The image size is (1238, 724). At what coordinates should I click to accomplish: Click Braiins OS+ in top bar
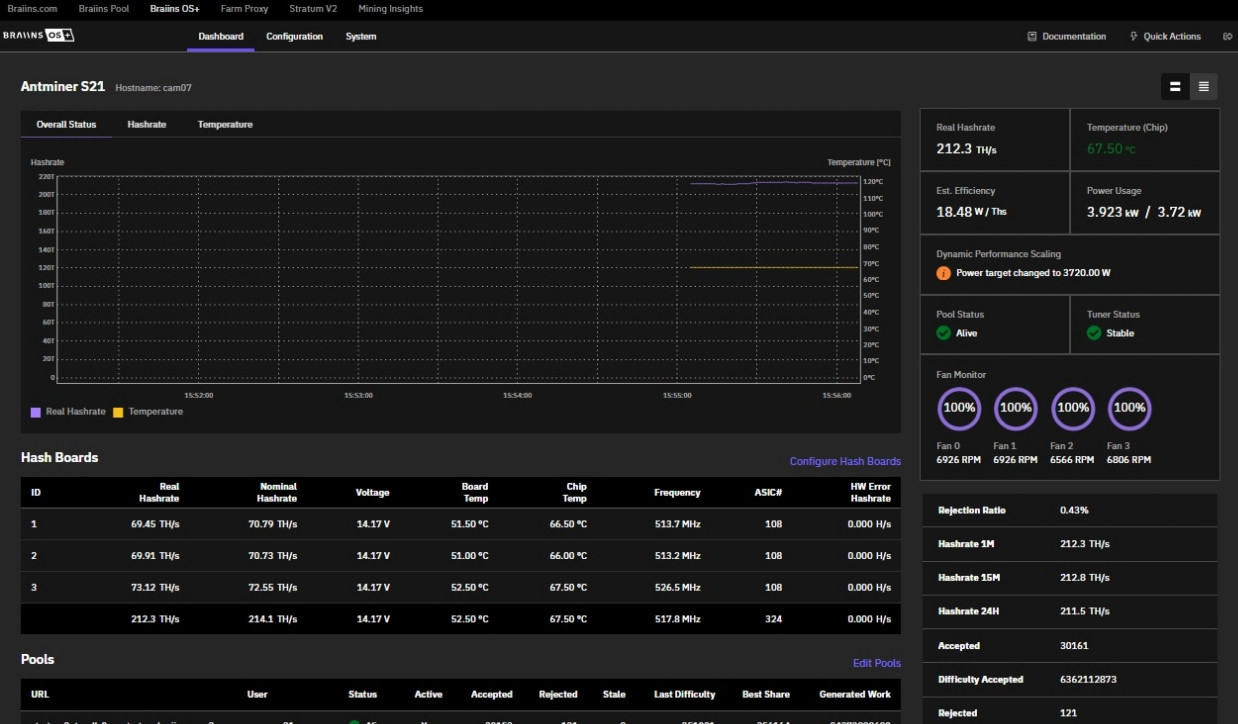(175, 9)
